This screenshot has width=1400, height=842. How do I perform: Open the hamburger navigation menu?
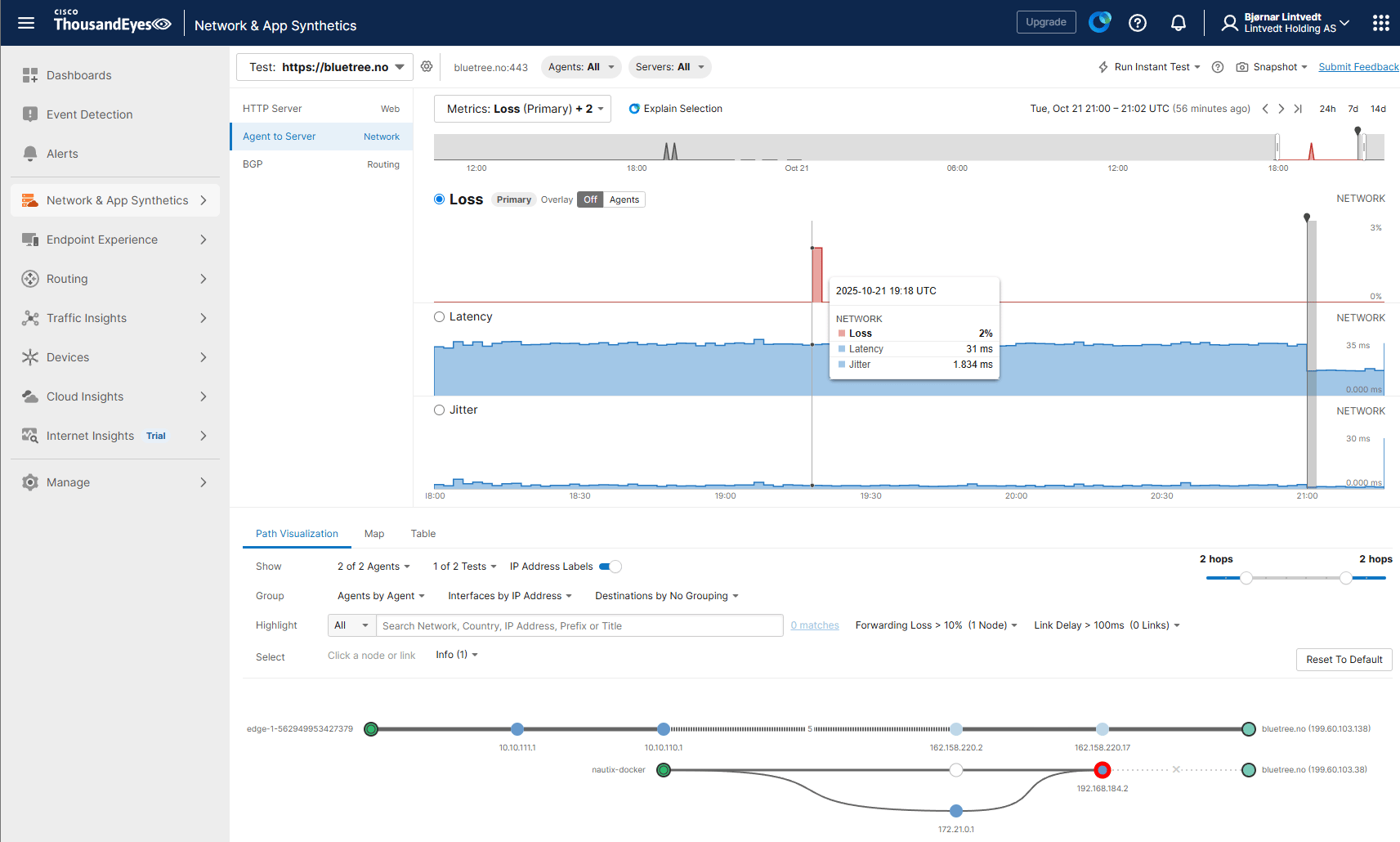[26, 23]
